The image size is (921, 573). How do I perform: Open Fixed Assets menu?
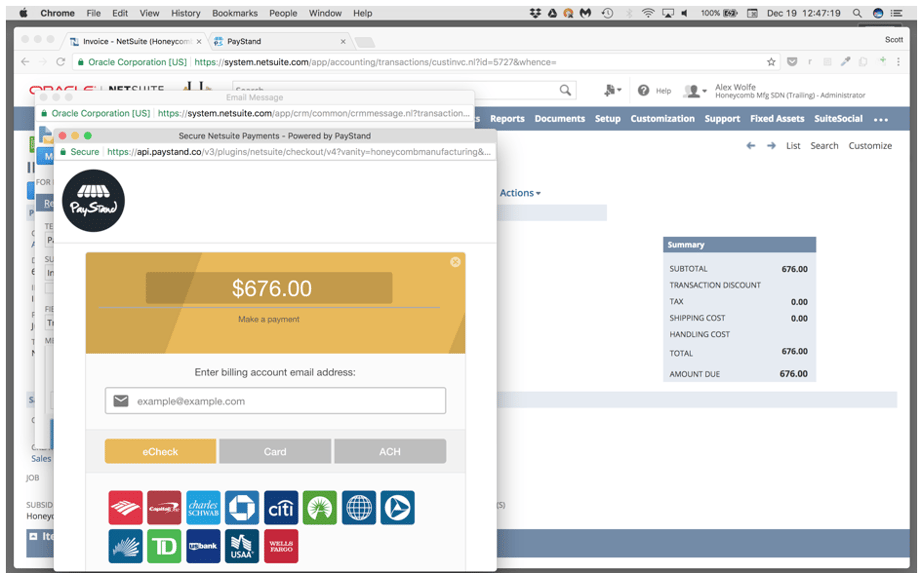(x=777, y=119)
